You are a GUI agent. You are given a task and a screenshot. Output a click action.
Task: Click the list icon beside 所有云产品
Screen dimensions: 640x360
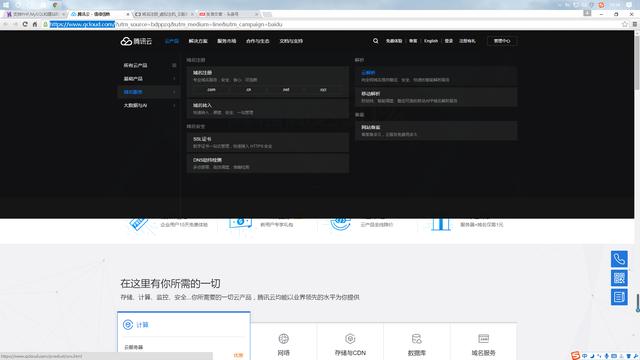tap(174, 65)
